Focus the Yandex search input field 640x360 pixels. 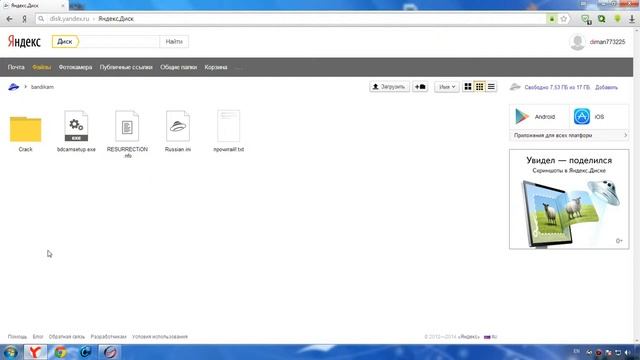[119, 42]
